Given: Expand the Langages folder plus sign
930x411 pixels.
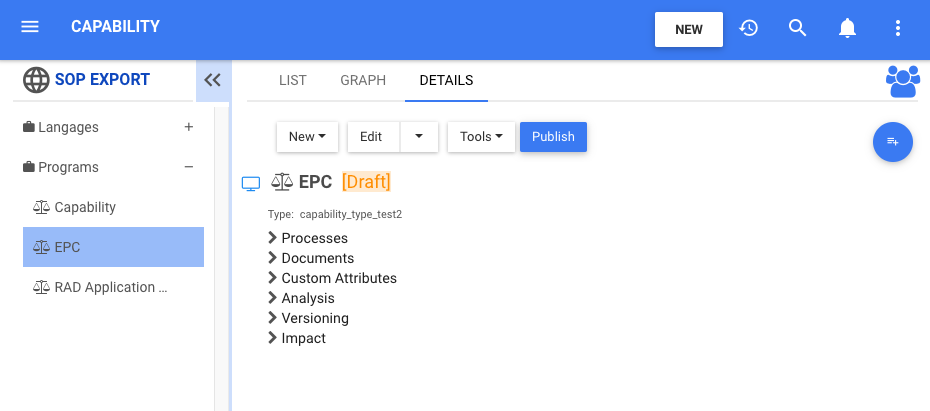Looking at the screenshot, I should 189,127.
